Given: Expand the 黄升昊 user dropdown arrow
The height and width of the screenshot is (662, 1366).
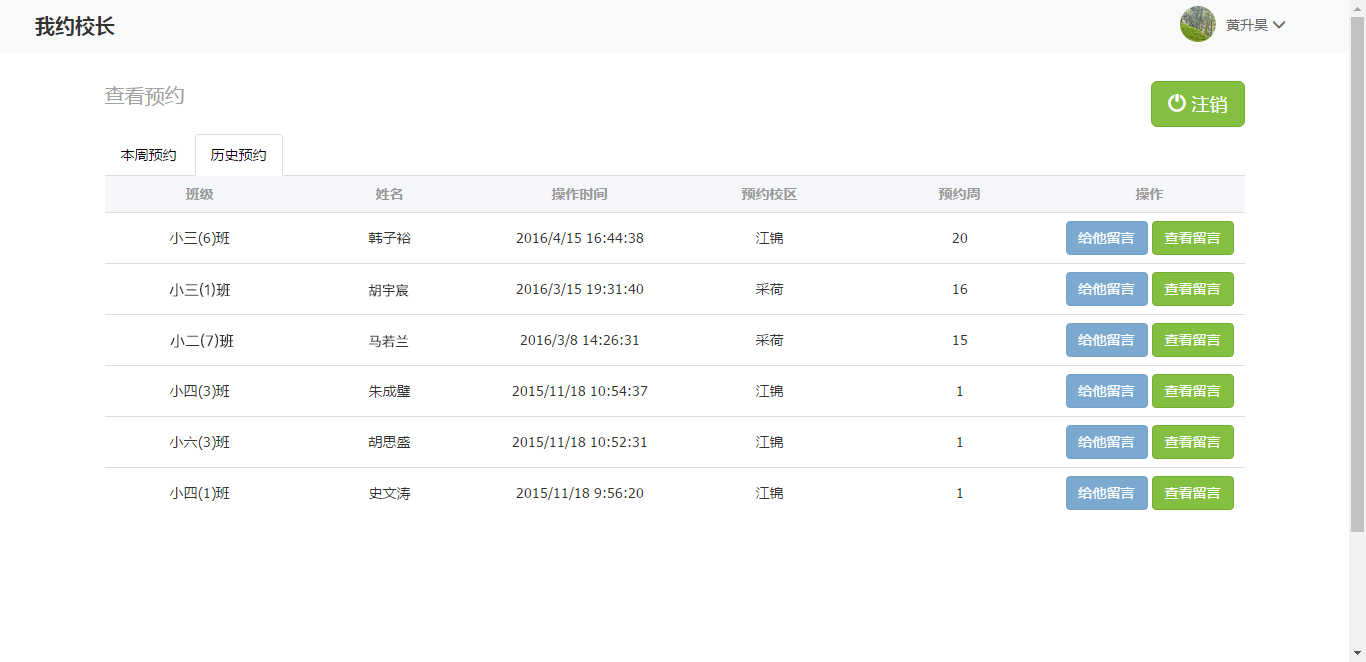Looking at the screenshot, I should coord(1279,25).
